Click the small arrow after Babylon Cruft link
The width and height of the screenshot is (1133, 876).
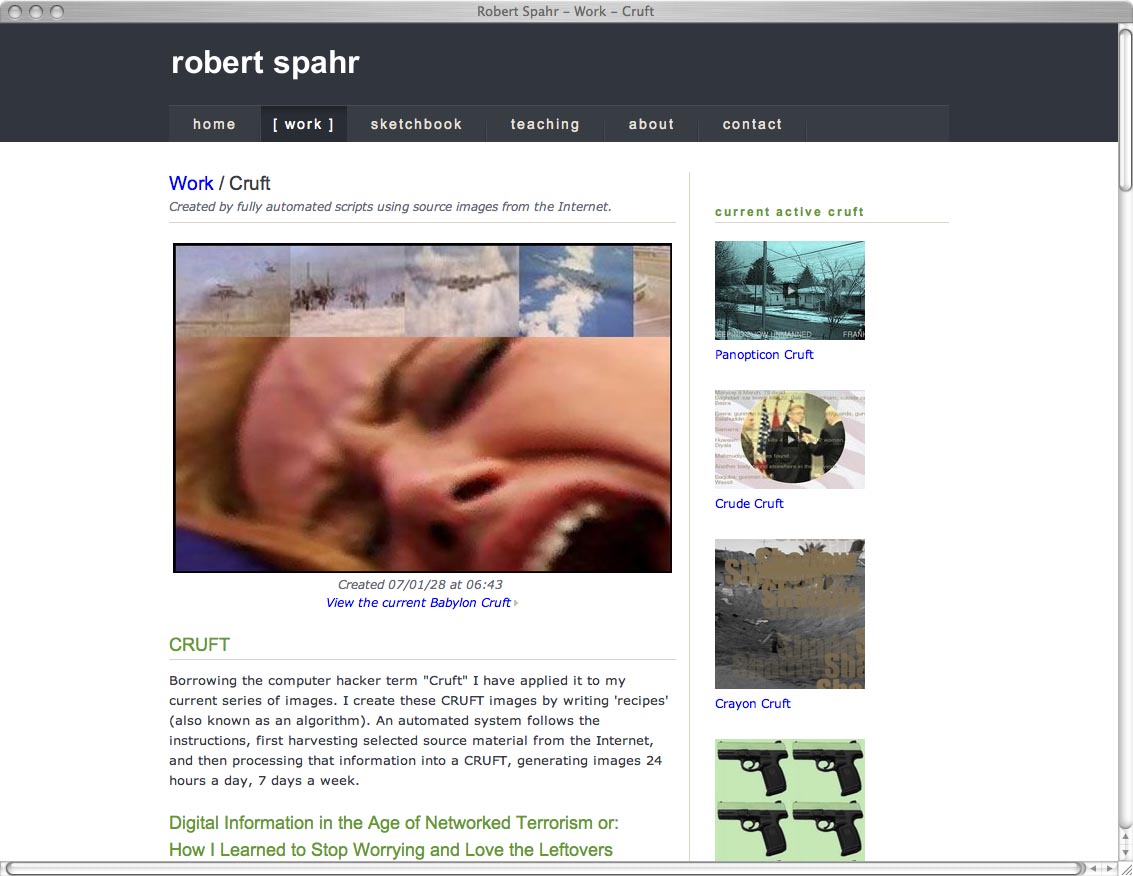click(x=516, y=603)
